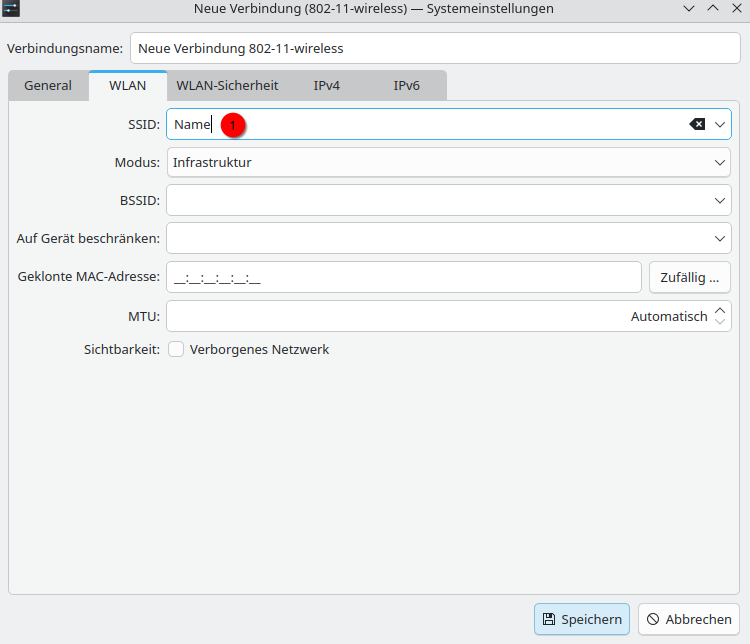This screenshot has height=644, width=750.
Task: Expand the BSSID dropdown
Action: [721, 200]
